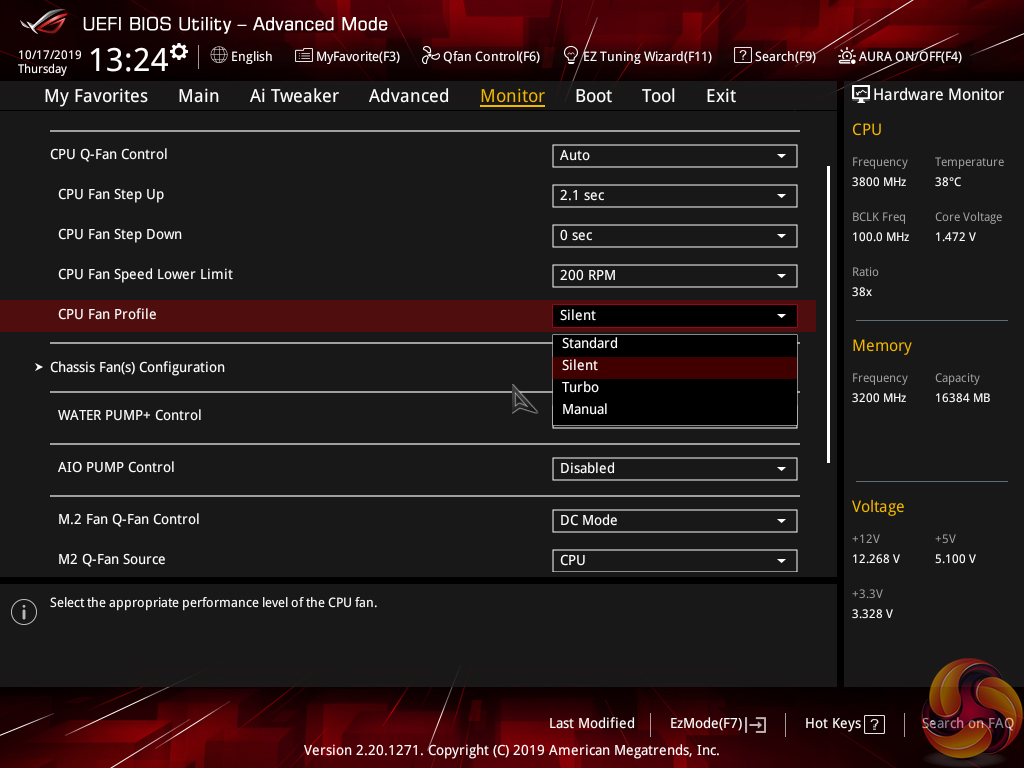The height and width of the screenshot is (768, 1024).
Task: Open the My Favorites tab
Action: coord(96,96)
